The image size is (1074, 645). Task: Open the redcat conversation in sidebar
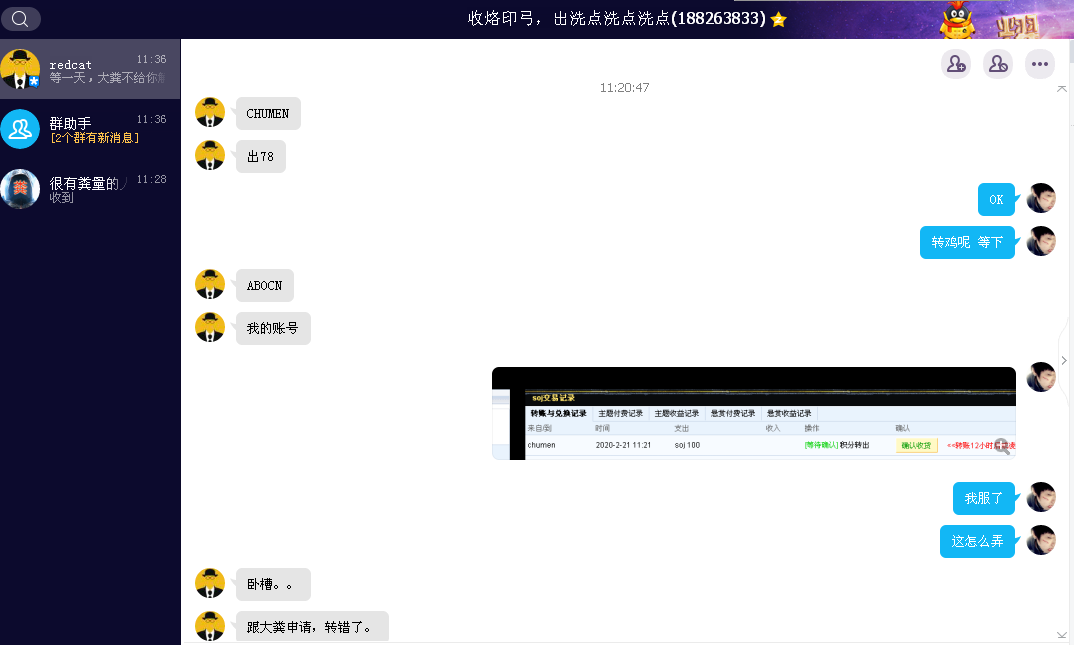point(90,70)
